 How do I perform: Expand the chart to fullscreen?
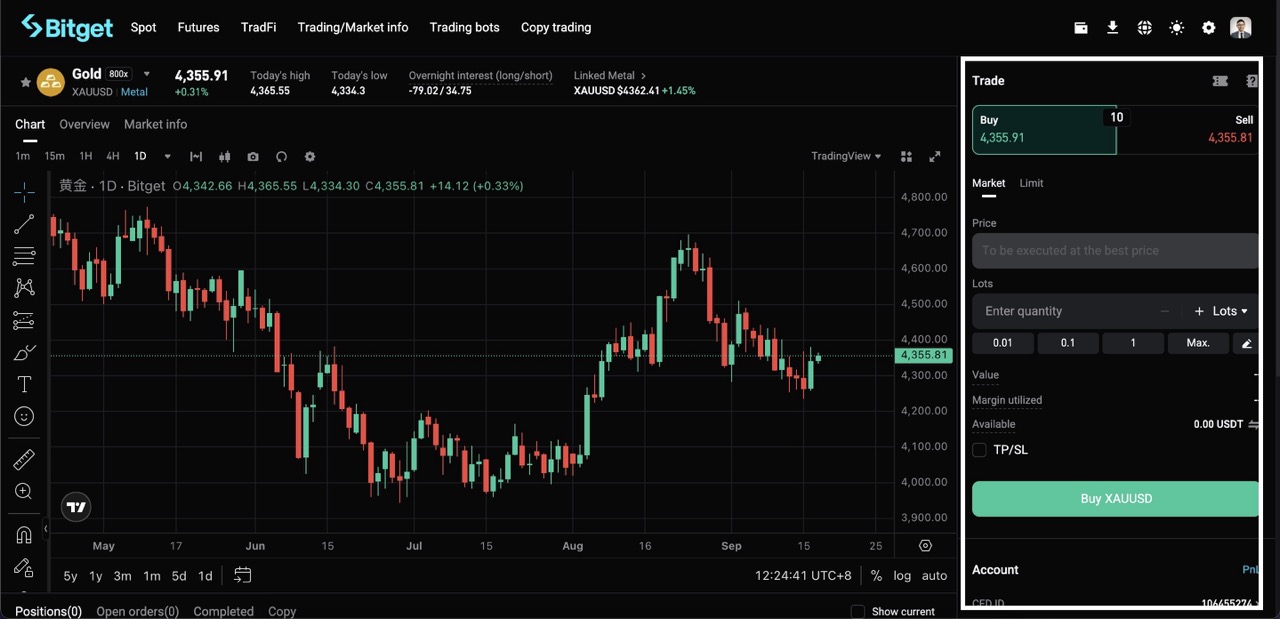pyautogui.click(x=935, y=156)
